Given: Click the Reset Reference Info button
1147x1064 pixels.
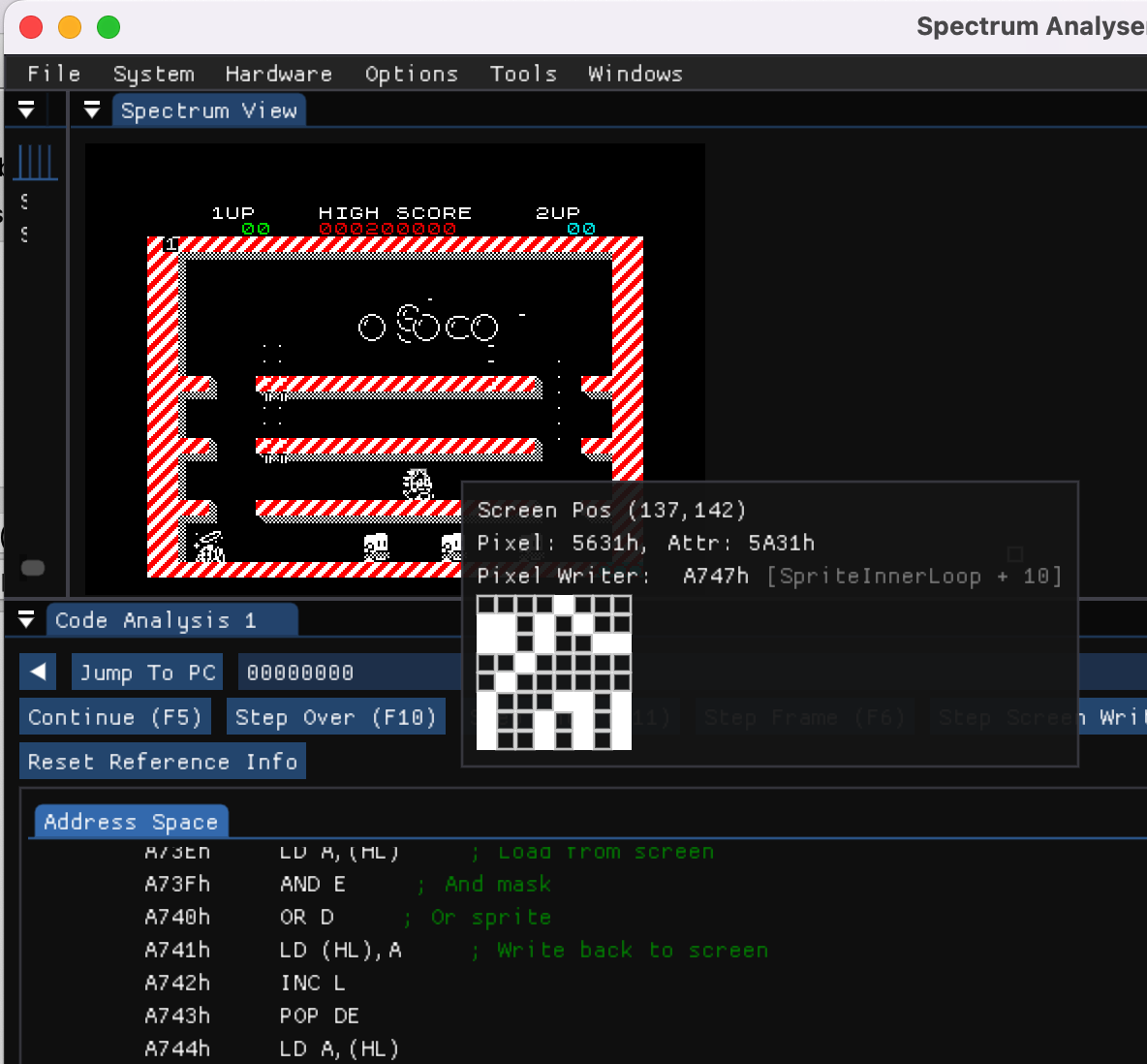Looking at the screenshot, I should pyautogui.click(x=163, y=761).
